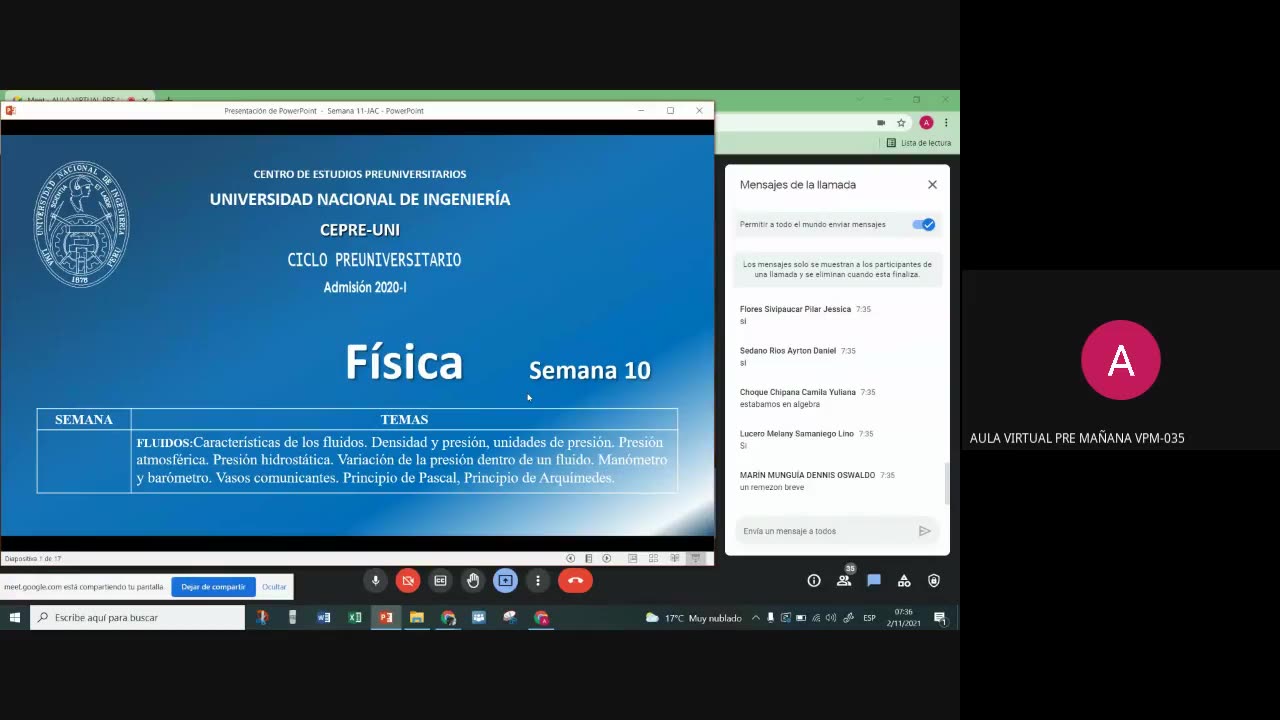Toggle Permitir a todo el mundo enviar mensajes
Image resolution: width=1280 pixels, height=720 pixels.
click(x=923, y=225)
